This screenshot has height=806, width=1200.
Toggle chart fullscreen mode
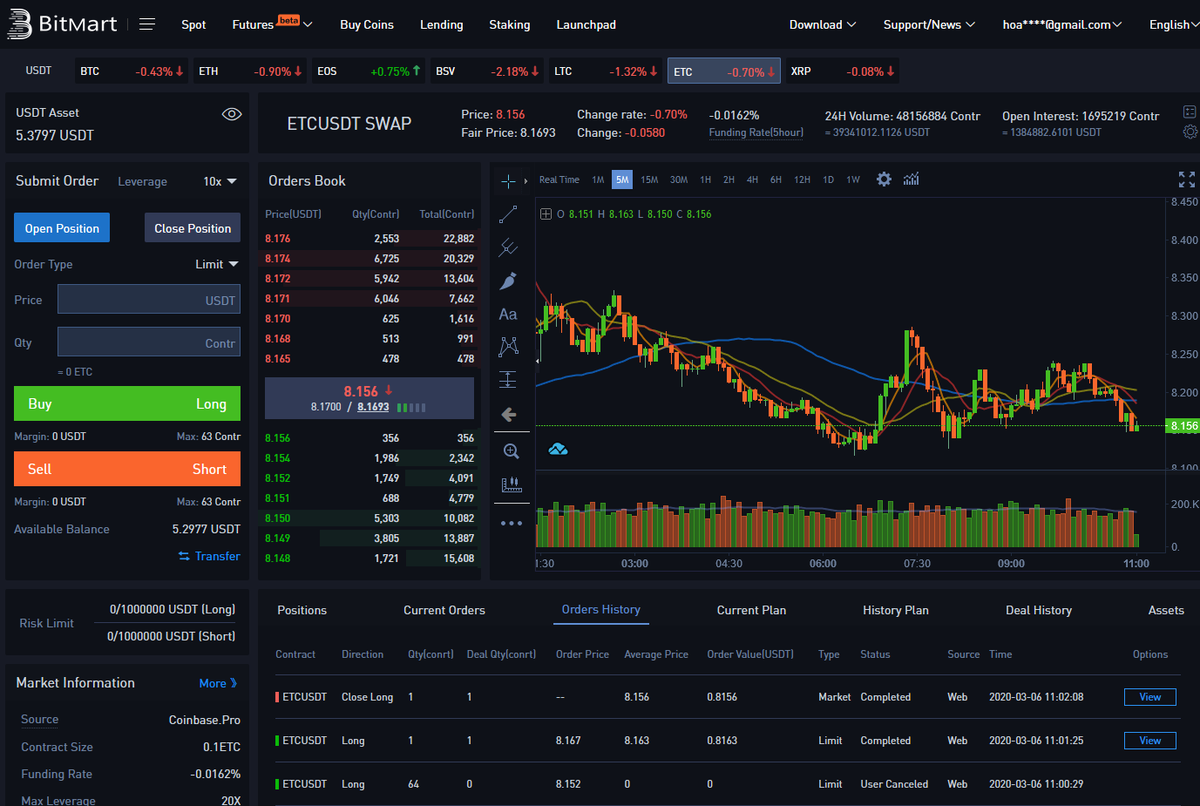tap(1187, 180)
